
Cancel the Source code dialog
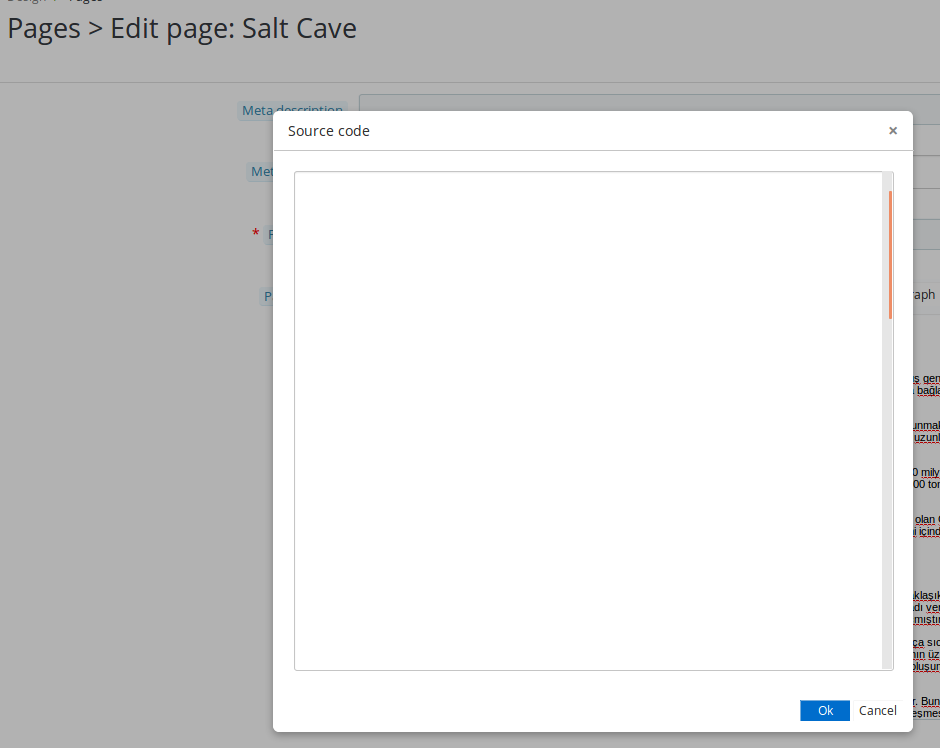pyautogui.click(x=878, y=710)
